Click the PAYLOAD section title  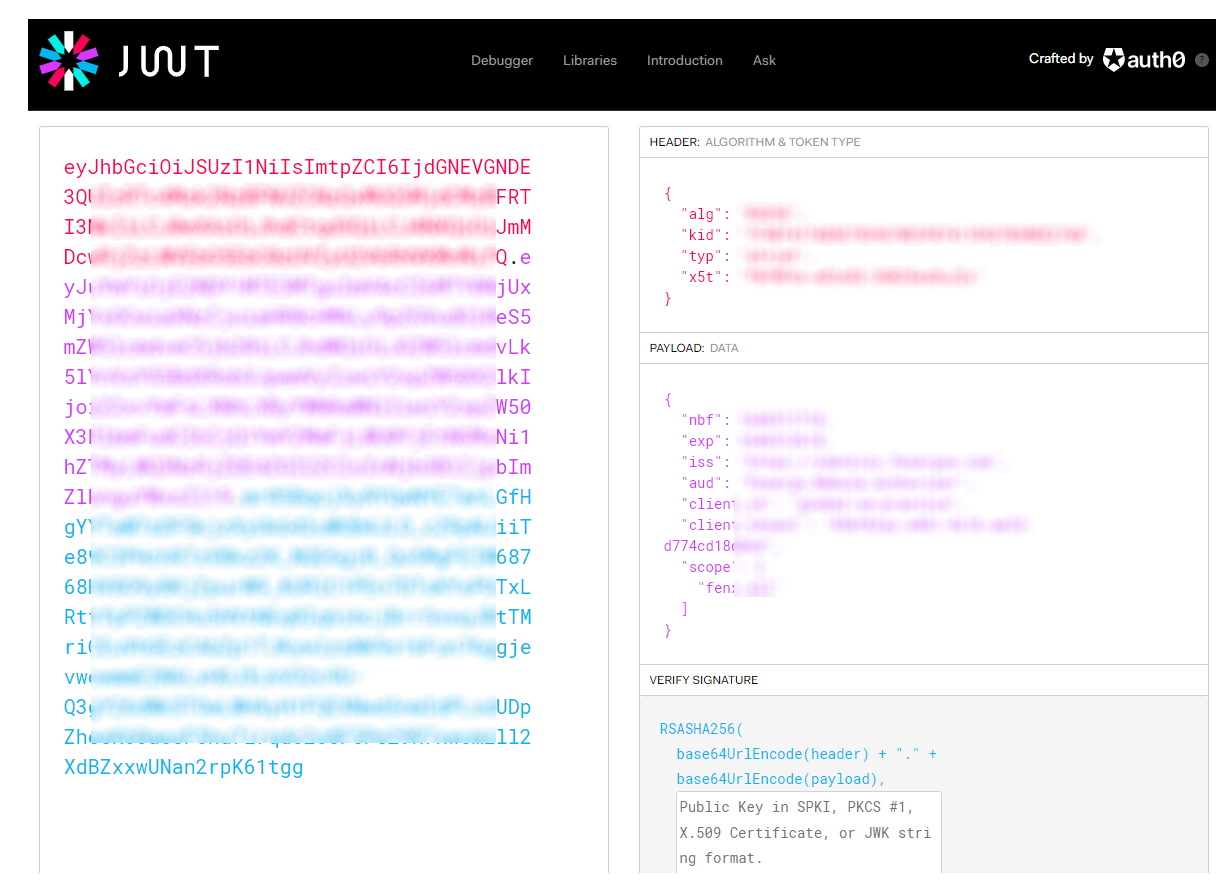(677, 348)
